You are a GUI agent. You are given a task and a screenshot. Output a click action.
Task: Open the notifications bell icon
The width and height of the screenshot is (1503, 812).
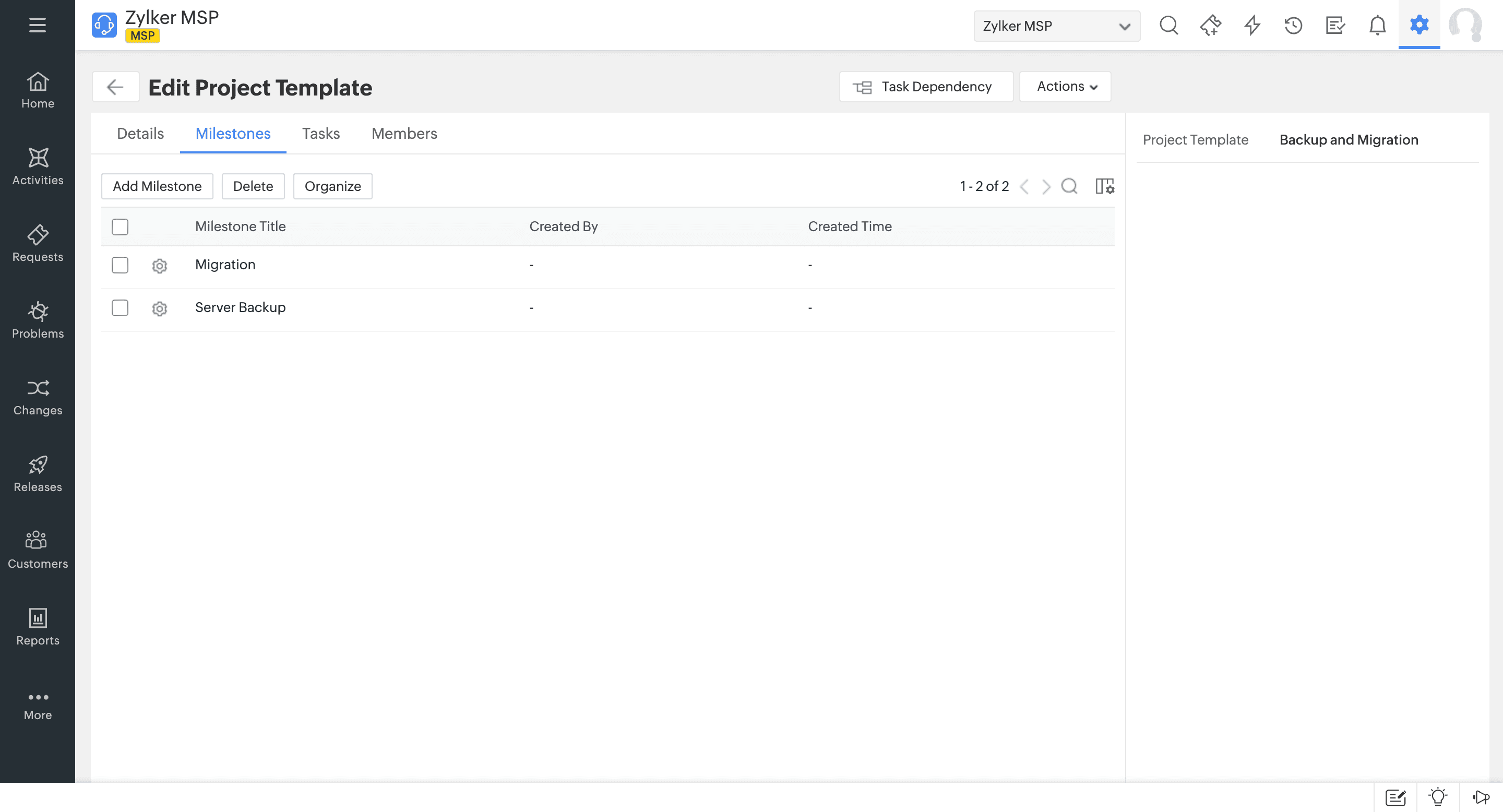coord(1377,26)
